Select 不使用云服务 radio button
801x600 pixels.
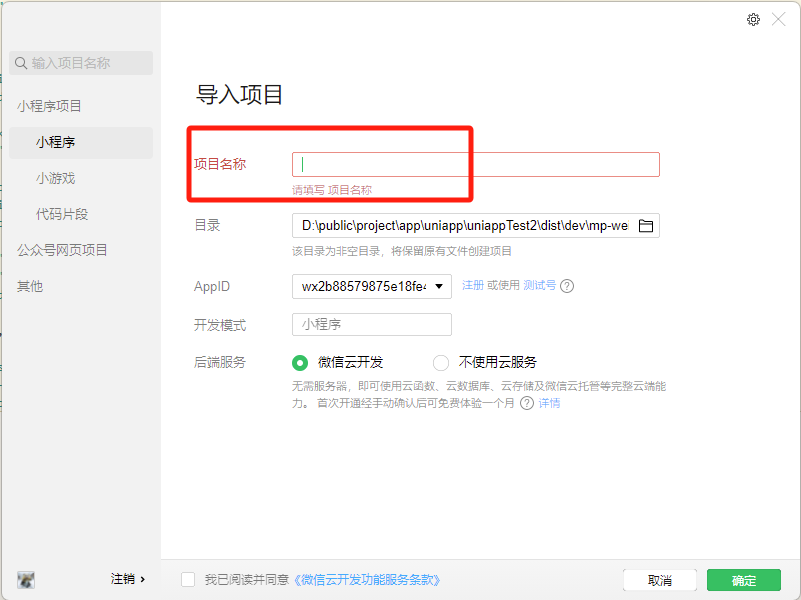441,363
